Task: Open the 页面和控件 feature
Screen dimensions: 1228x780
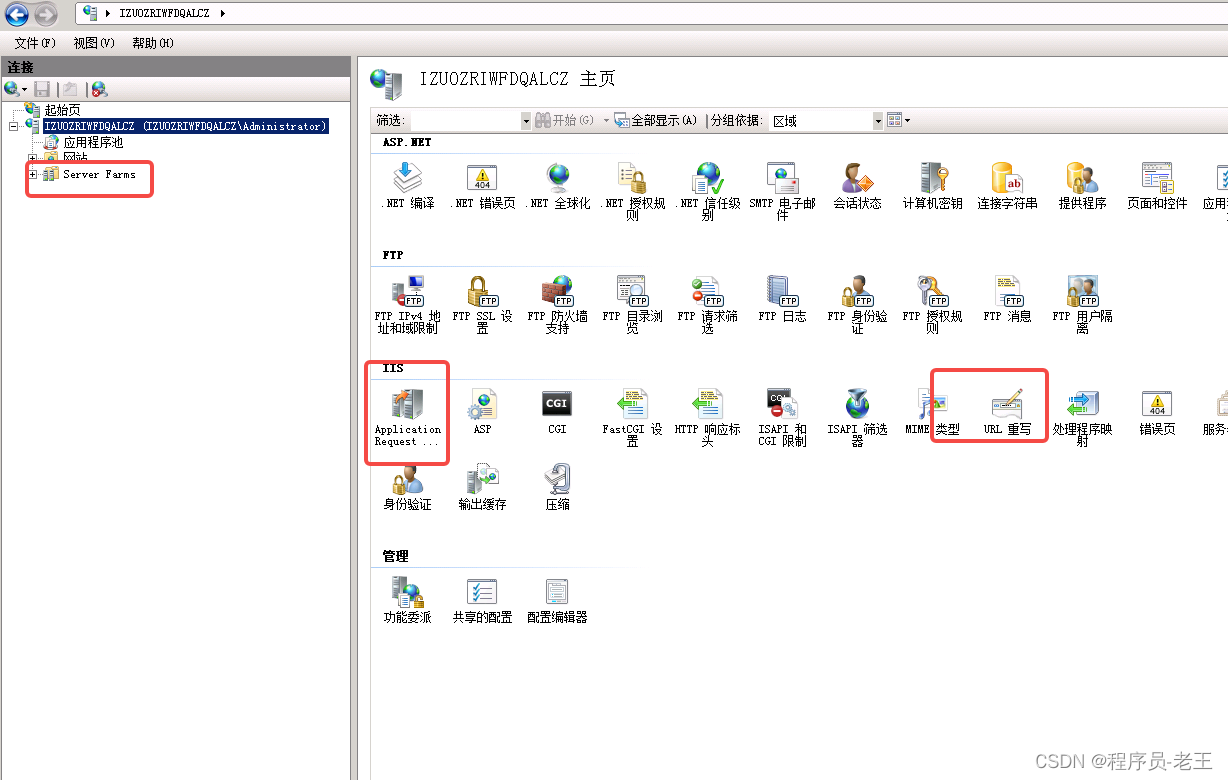Action: (1157, 186)
